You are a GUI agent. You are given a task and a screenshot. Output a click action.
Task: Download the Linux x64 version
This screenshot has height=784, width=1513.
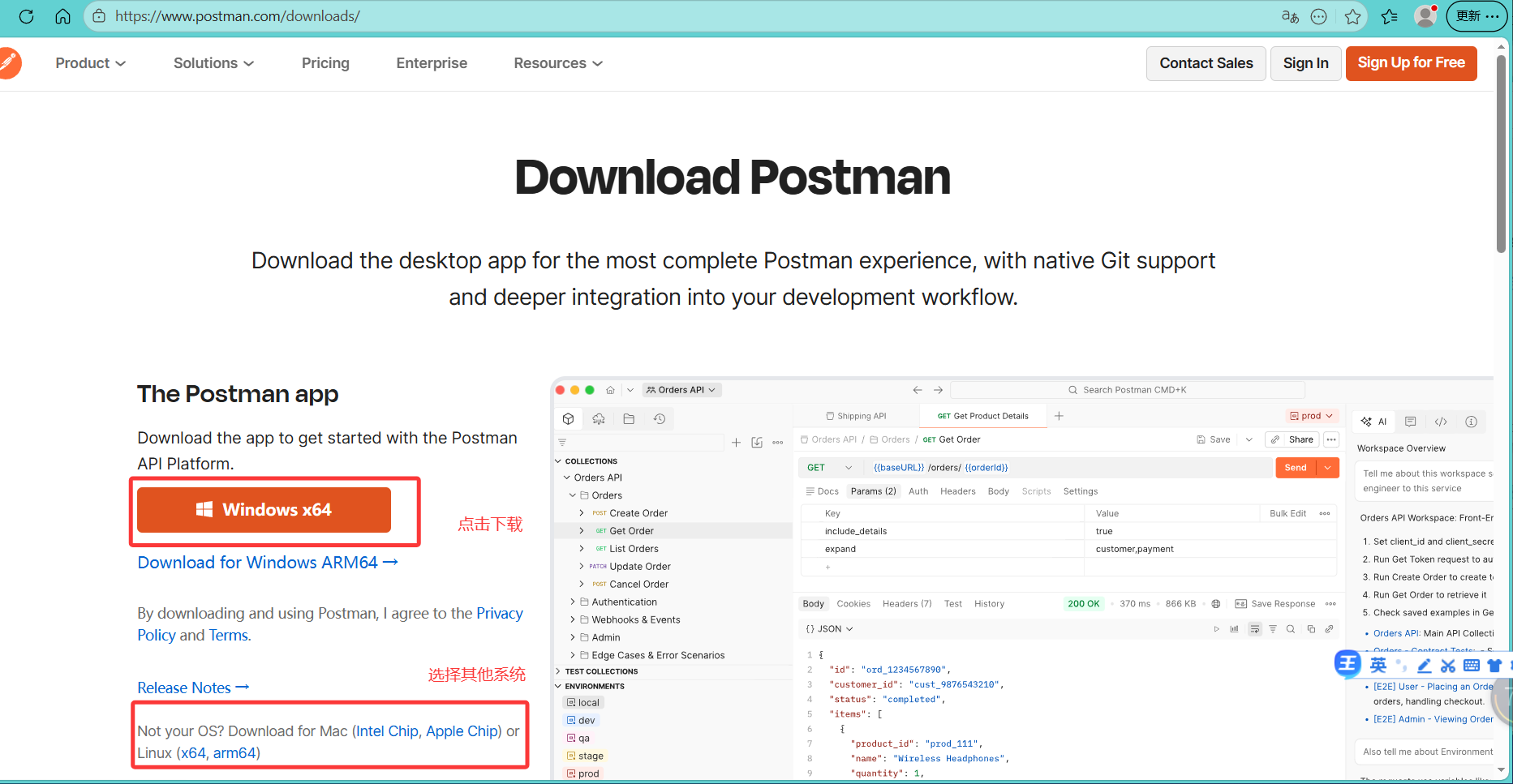coord(193,753)
